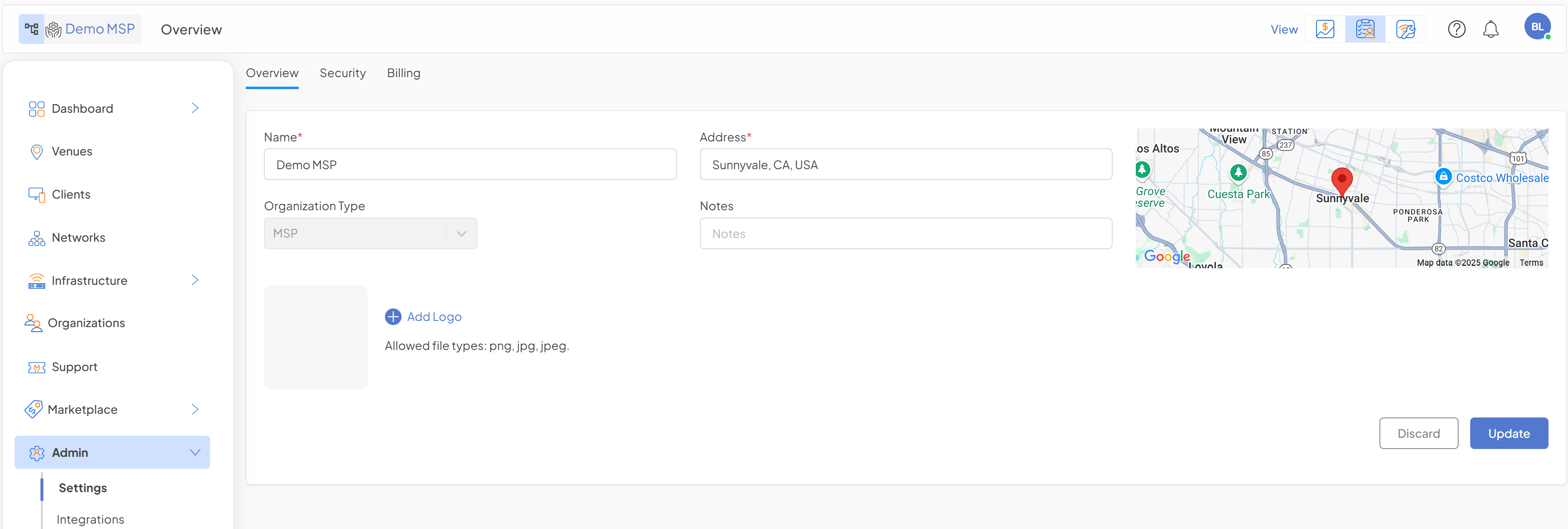Switch to the Security tab
This screenshot has height=529, width=1568.
(x=343, y=73)
